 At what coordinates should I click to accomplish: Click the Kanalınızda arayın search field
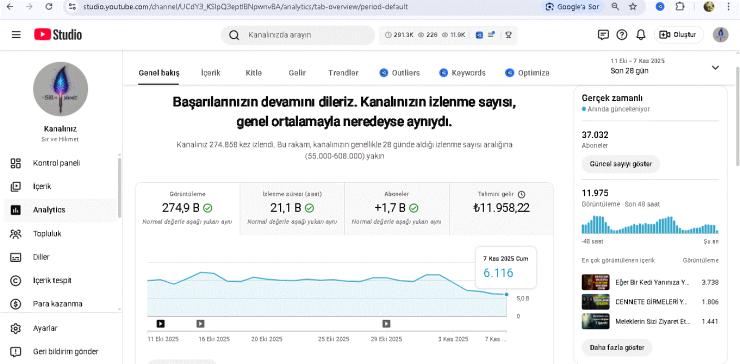[x=297, y=35]
